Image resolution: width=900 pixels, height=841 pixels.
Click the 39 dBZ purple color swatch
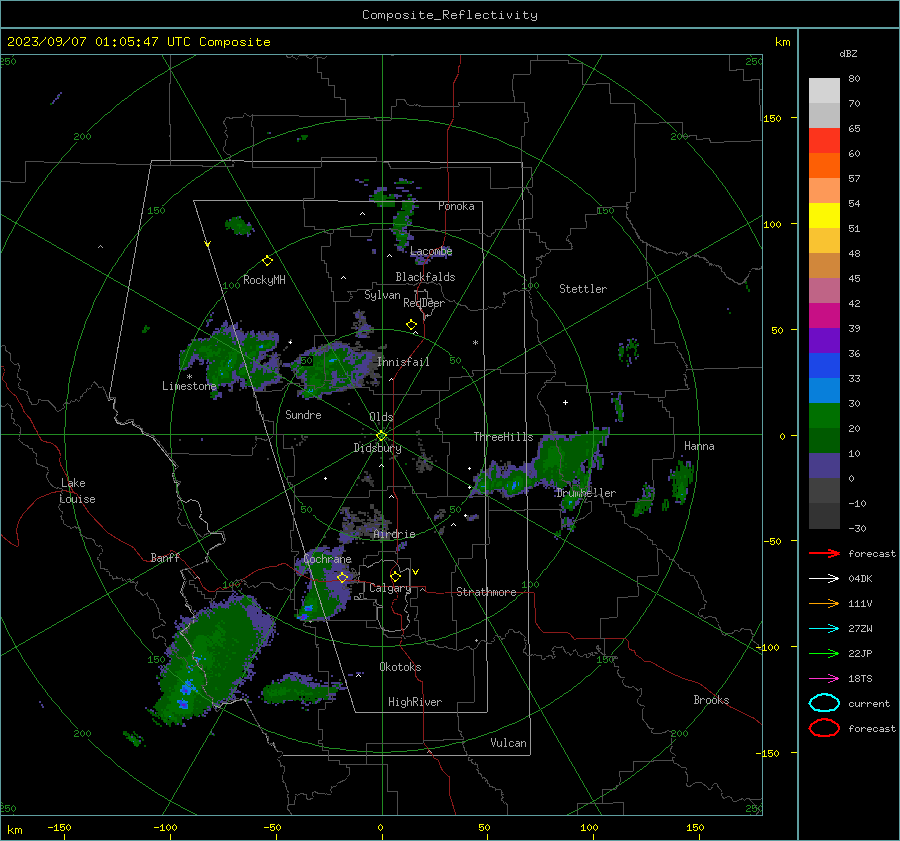click(824, 340)
